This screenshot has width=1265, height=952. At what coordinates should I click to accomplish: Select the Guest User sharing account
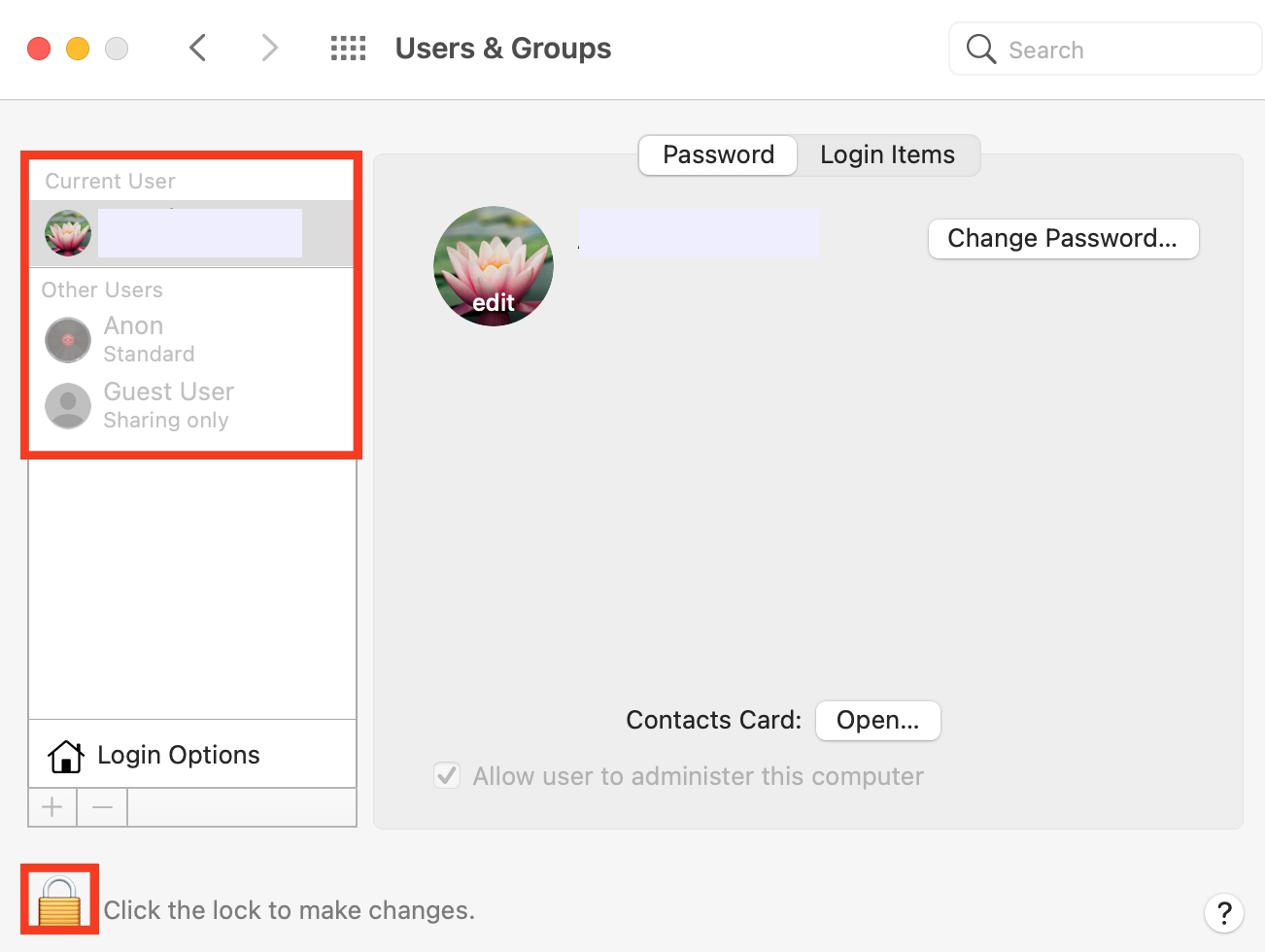(x=168, y=404)
